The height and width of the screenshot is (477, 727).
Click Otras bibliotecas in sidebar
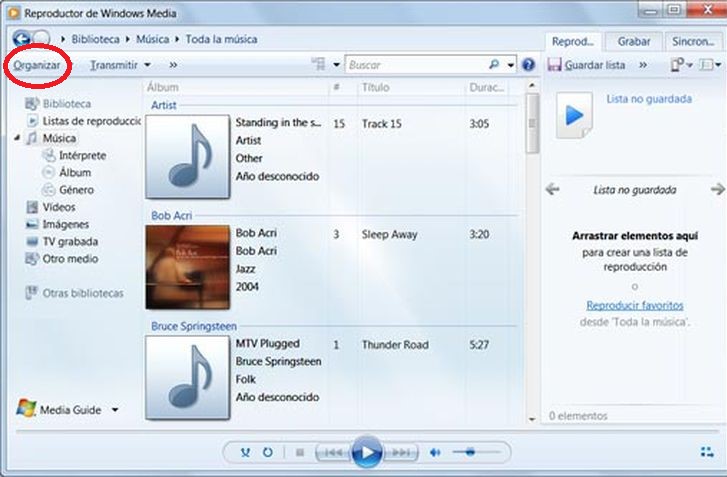pyautogui.click(x=83, y=293)
